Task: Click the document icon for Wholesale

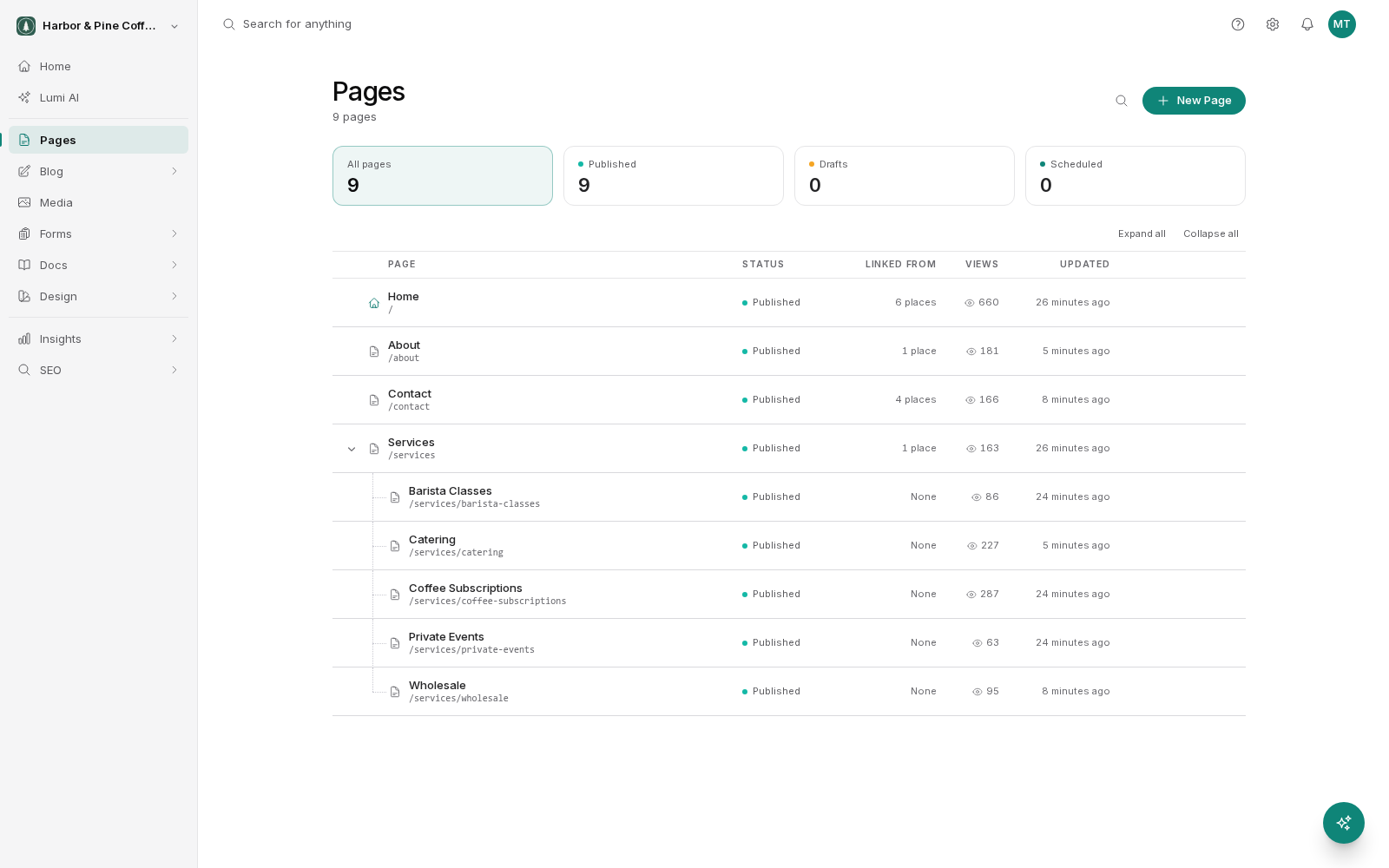Action: 395,692
